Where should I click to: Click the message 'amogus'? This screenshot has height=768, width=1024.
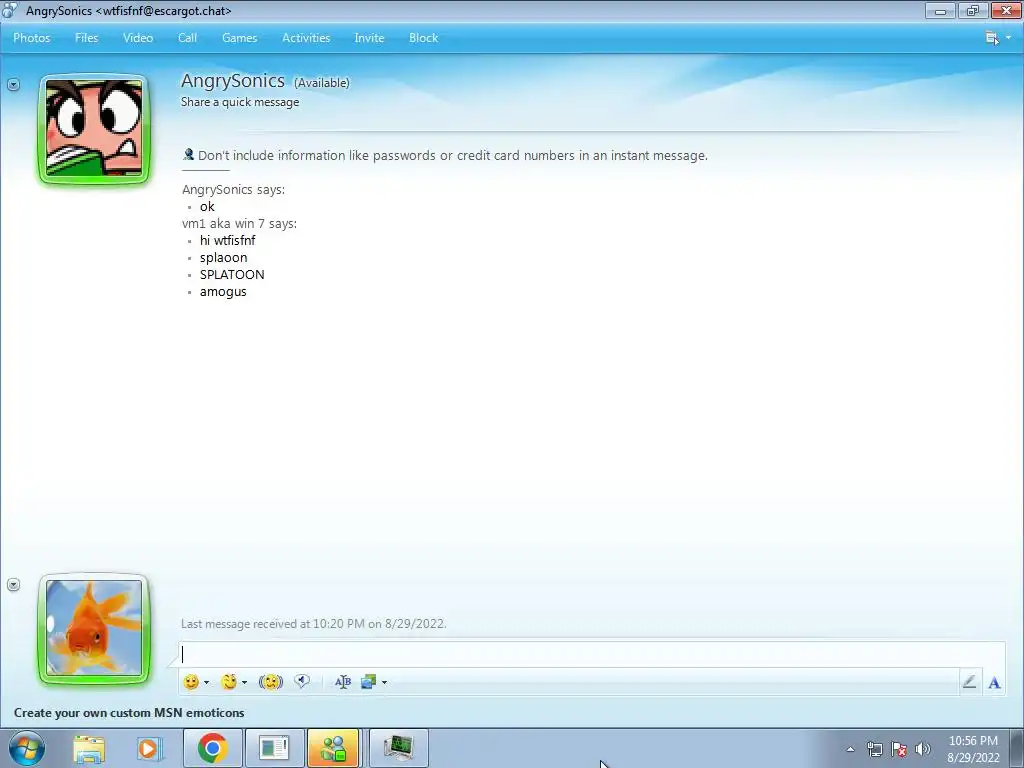click(223, 292)
